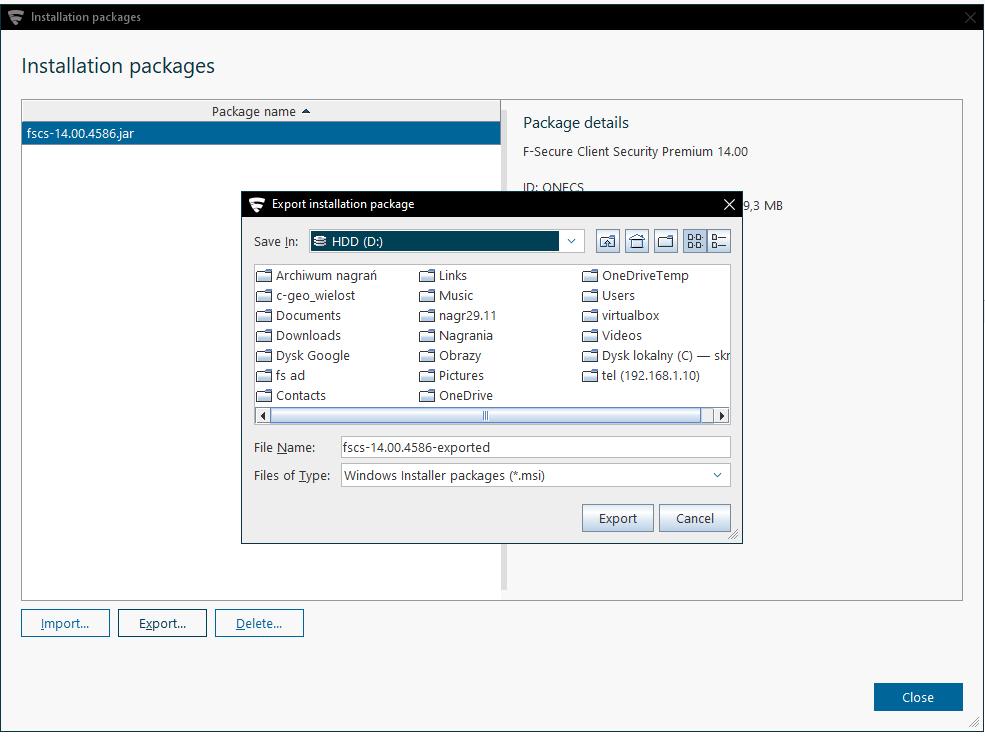This screenshot has width=985, height=737.
Task: Confirm with the Export button in the dialog
Action: (618, 518)
